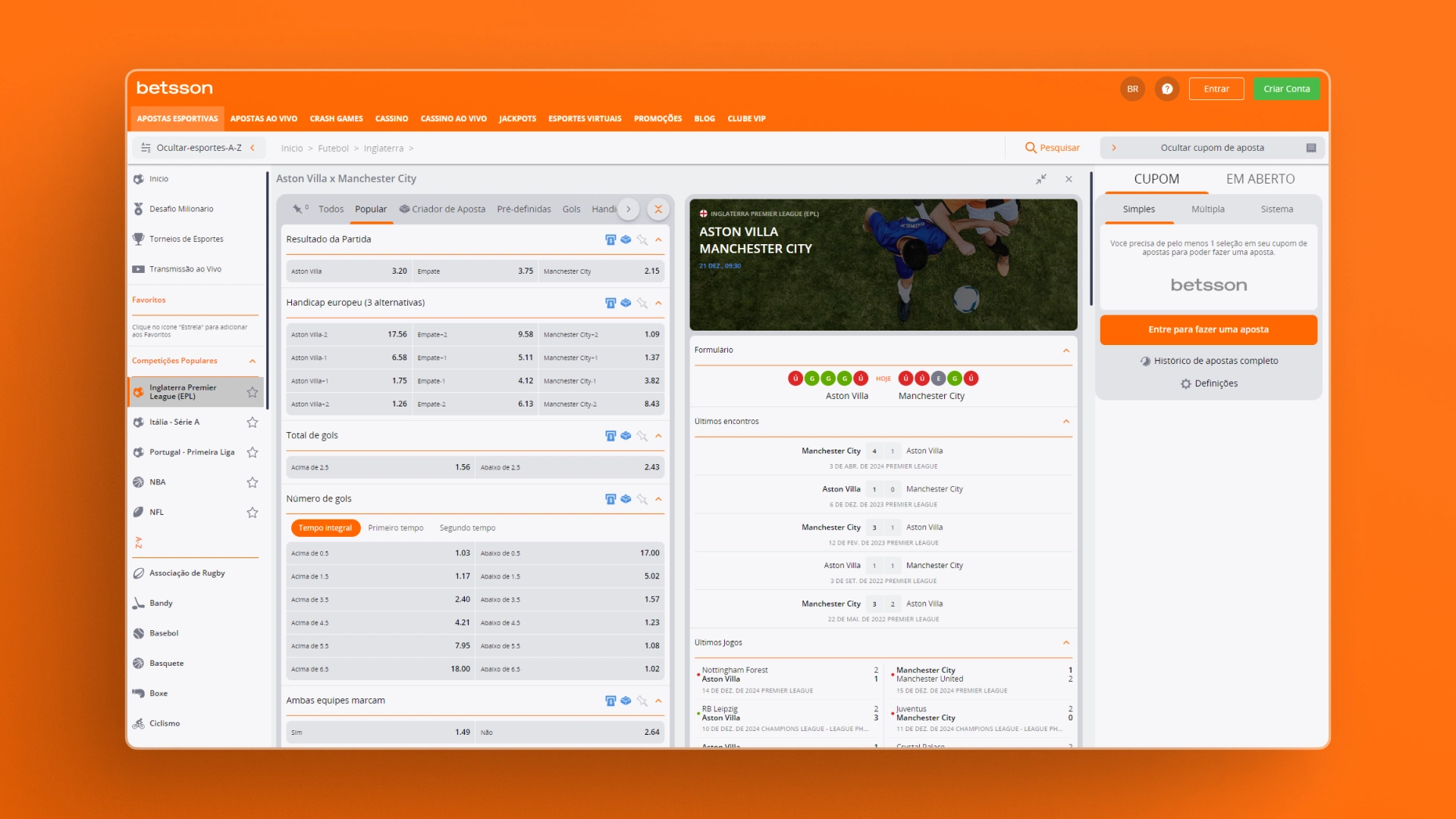
Task: Pin the Número de gols market
Action: point(642,499)
